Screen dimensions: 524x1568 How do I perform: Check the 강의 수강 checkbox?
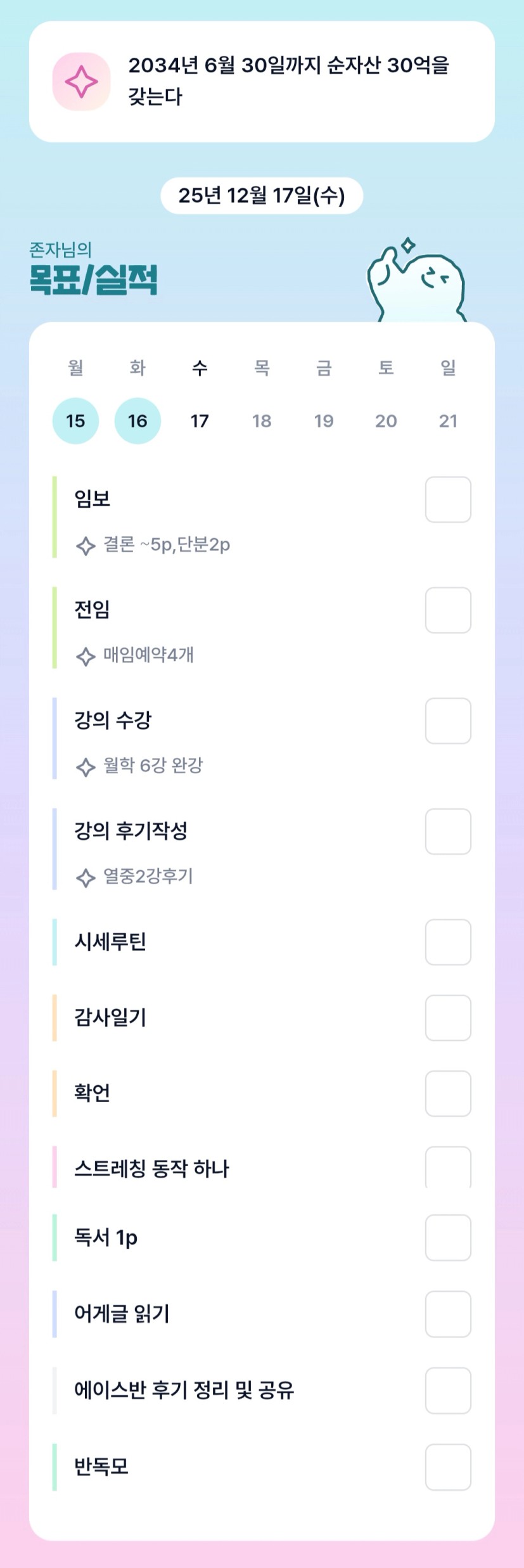448,721
